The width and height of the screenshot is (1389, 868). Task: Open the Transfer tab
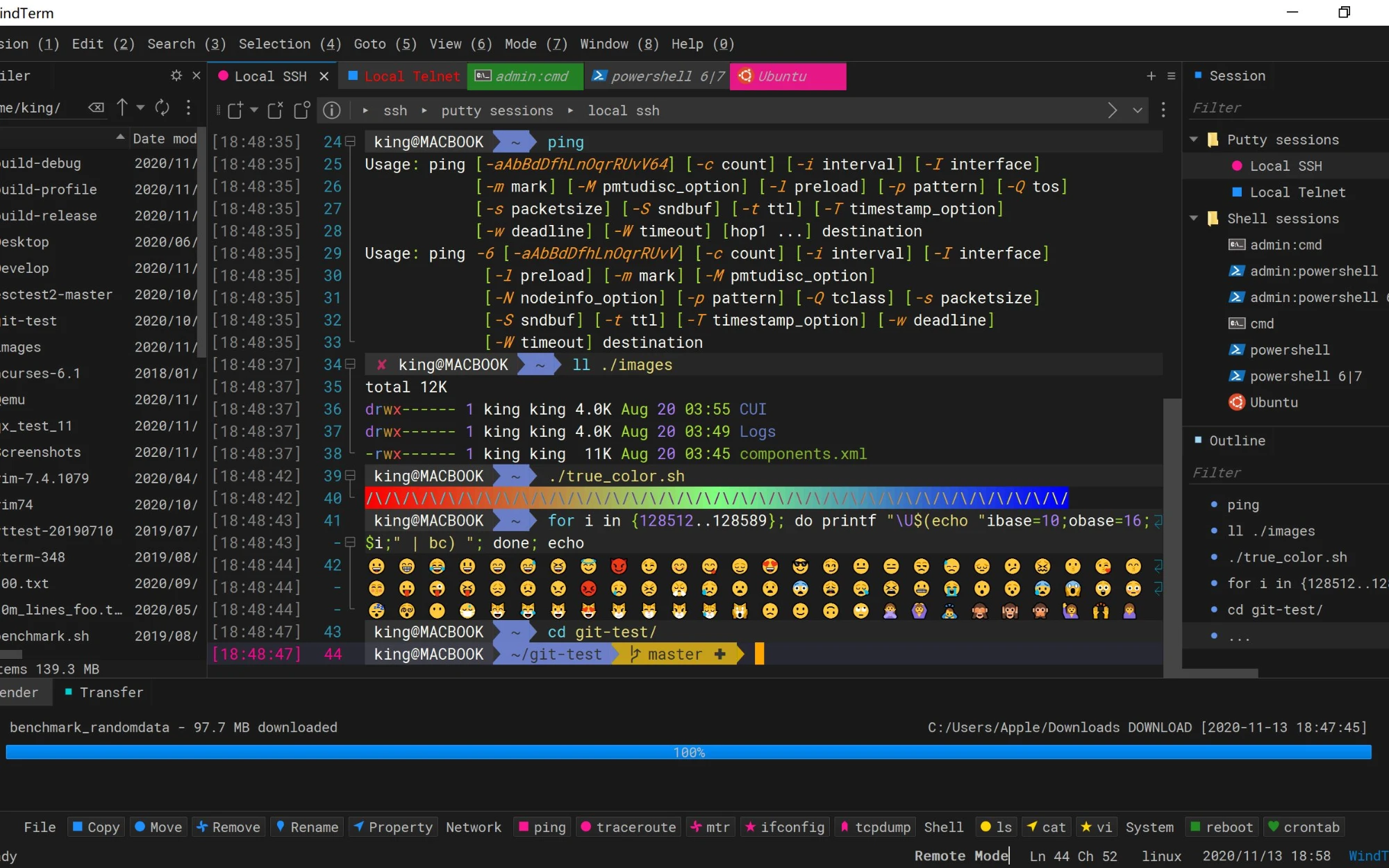[104, 692]
